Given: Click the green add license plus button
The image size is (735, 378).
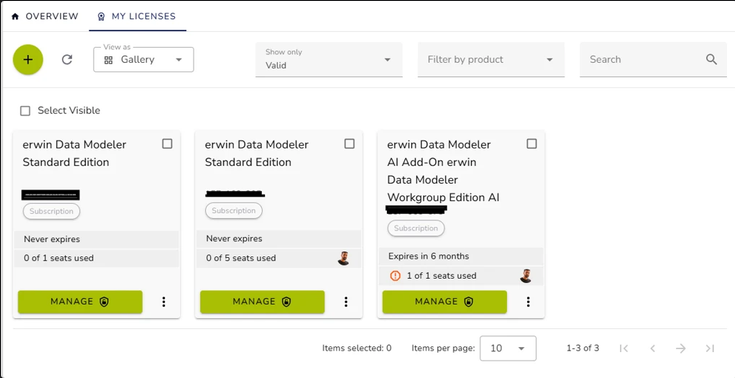Looking at the screenshot, I should [x=28, y=60].
